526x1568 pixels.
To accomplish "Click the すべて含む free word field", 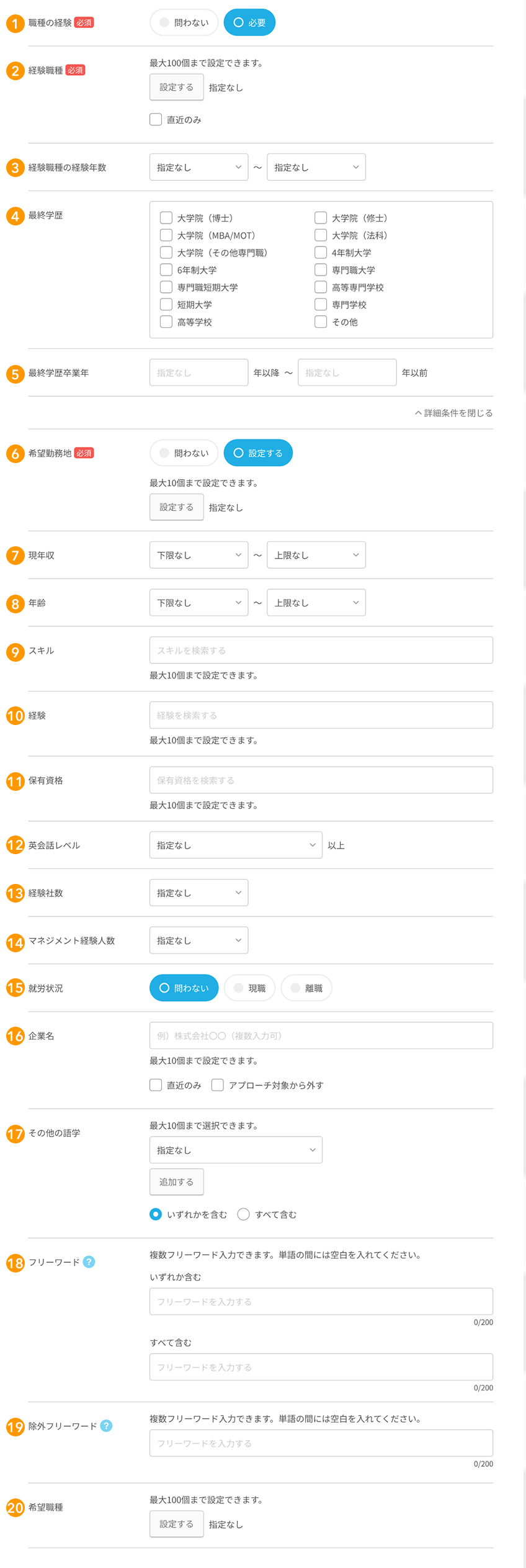I will click(x=321, y=1367).
